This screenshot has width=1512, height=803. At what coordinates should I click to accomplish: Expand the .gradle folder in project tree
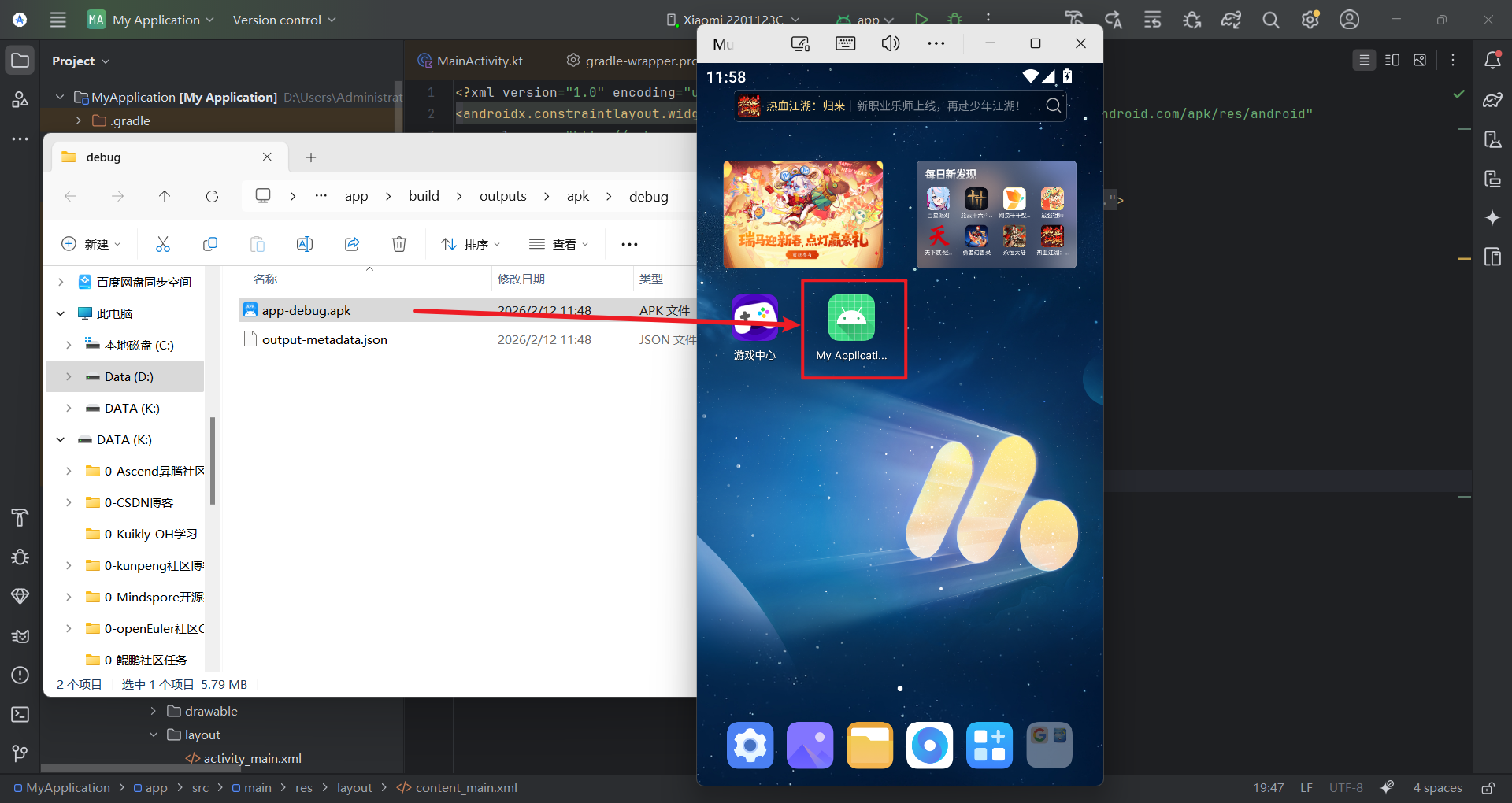[78, 120]
